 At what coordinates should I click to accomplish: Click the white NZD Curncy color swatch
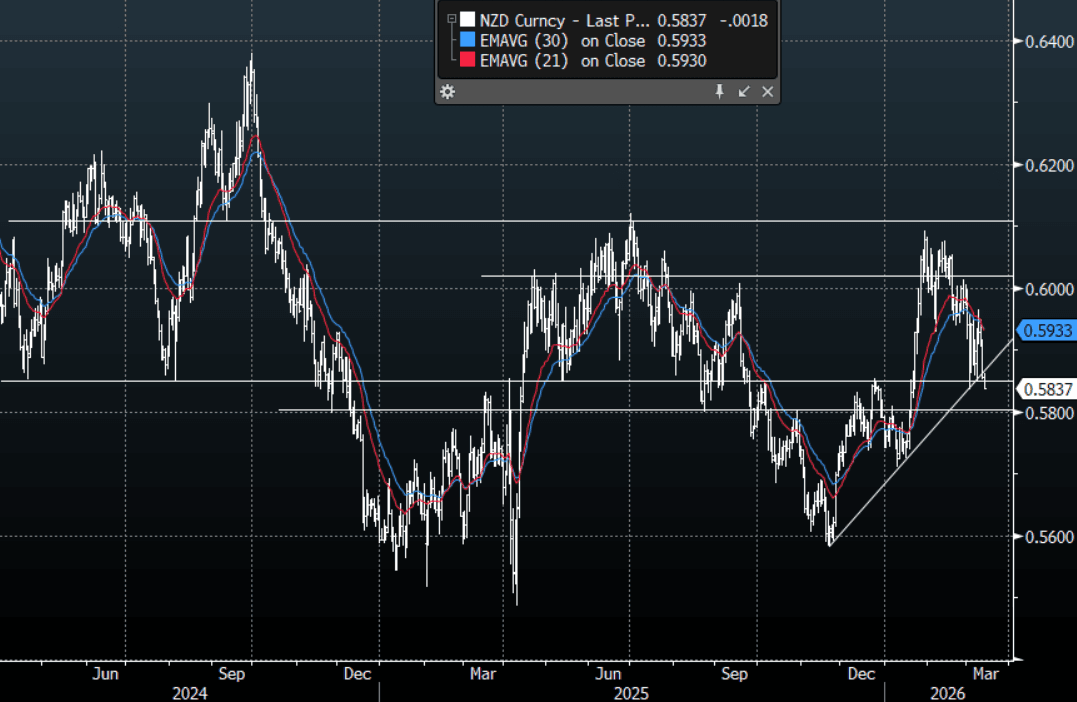[x=467, y=19]
